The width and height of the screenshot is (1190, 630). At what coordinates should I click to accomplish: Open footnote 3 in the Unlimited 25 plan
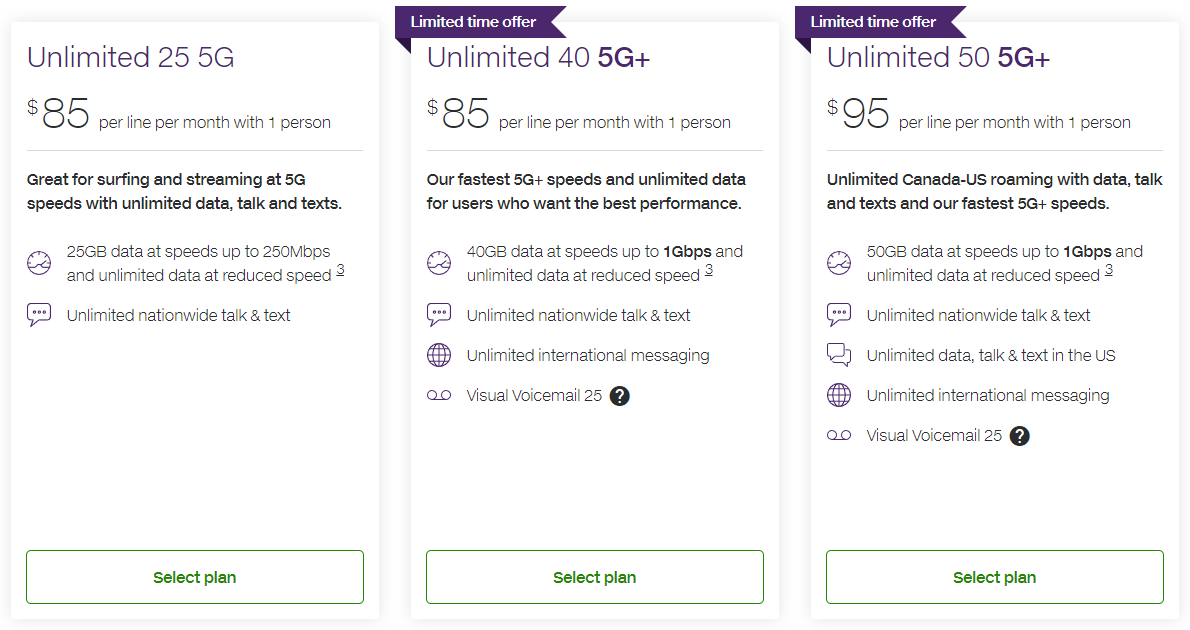[340, 270]
